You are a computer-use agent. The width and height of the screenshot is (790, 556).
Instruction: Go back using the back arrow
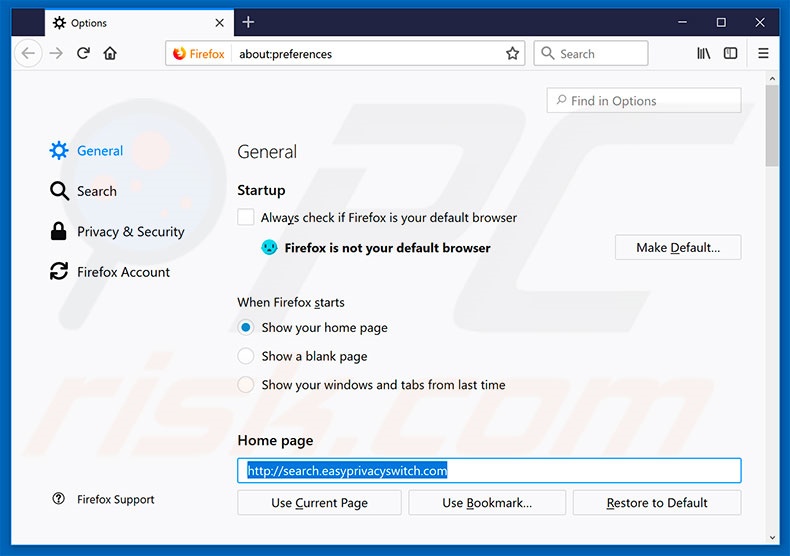(28, 53)
